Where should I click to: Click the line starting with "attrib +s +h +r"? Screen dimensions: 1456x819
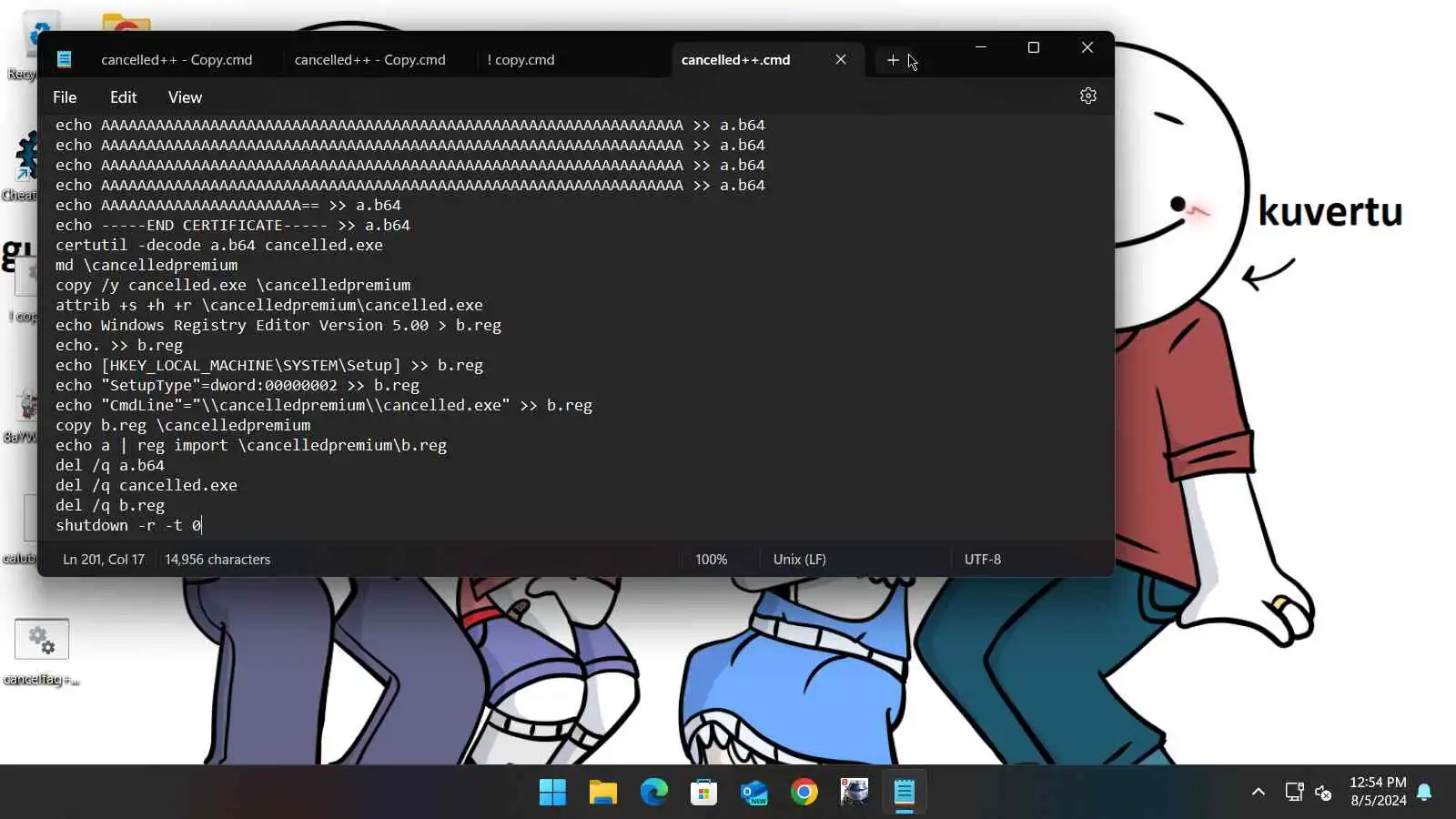pos(269,306)
